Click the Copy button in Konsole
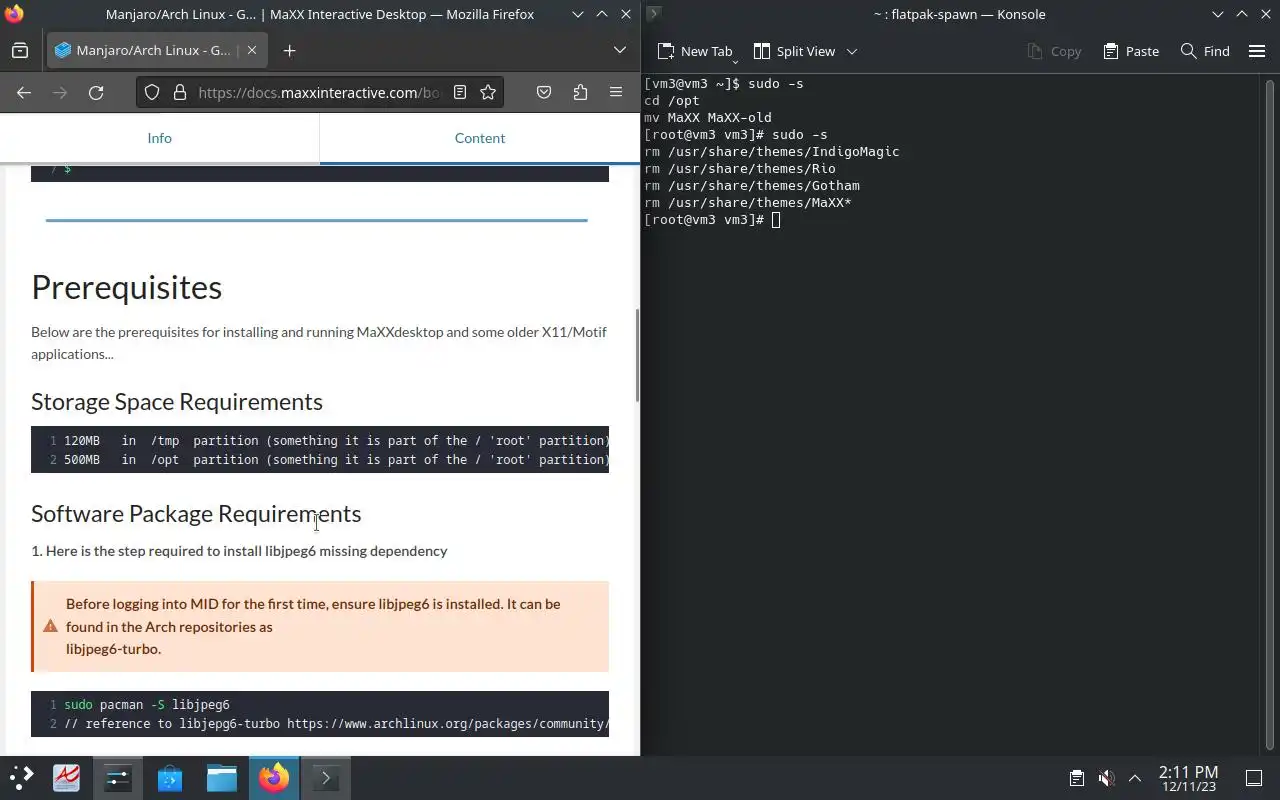Screen dimensions: 1280x800 tap(1054, 51)
